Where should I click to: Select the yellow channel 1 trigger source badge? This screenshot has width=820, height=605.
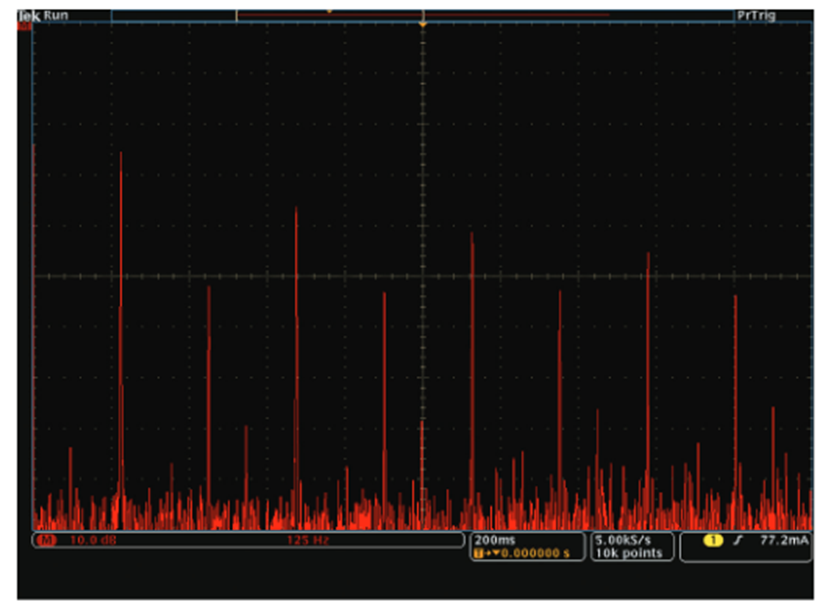[x=713, y=541]
